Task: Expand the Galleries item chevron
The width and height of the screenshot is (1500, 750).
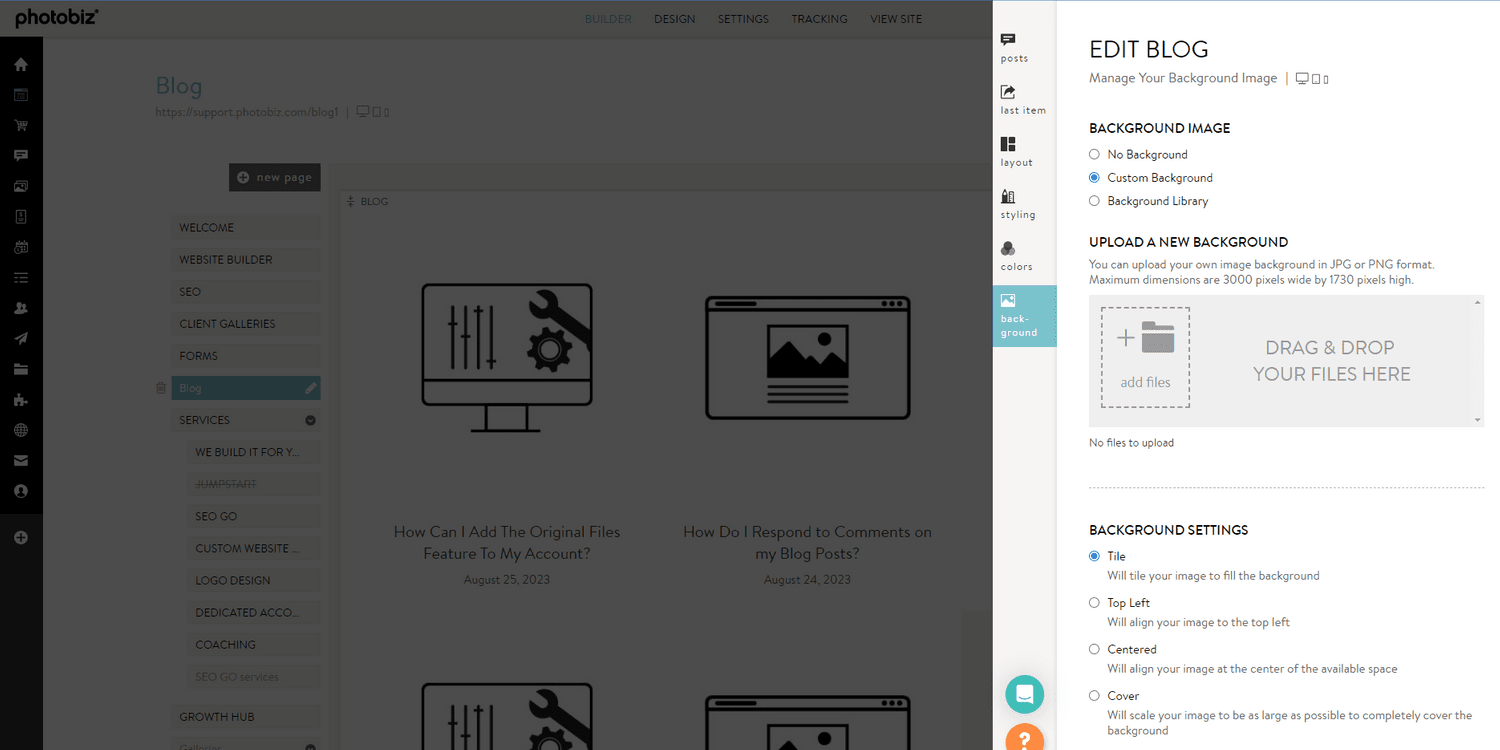Action: pyautogui.click(x=310, y=746)
